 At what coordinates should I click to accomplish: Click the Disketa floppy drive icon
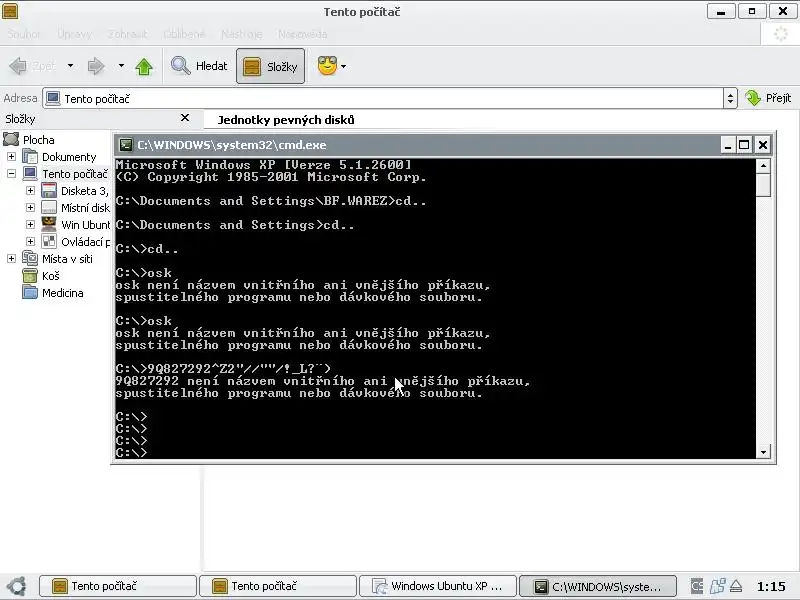tap(49, 190)
